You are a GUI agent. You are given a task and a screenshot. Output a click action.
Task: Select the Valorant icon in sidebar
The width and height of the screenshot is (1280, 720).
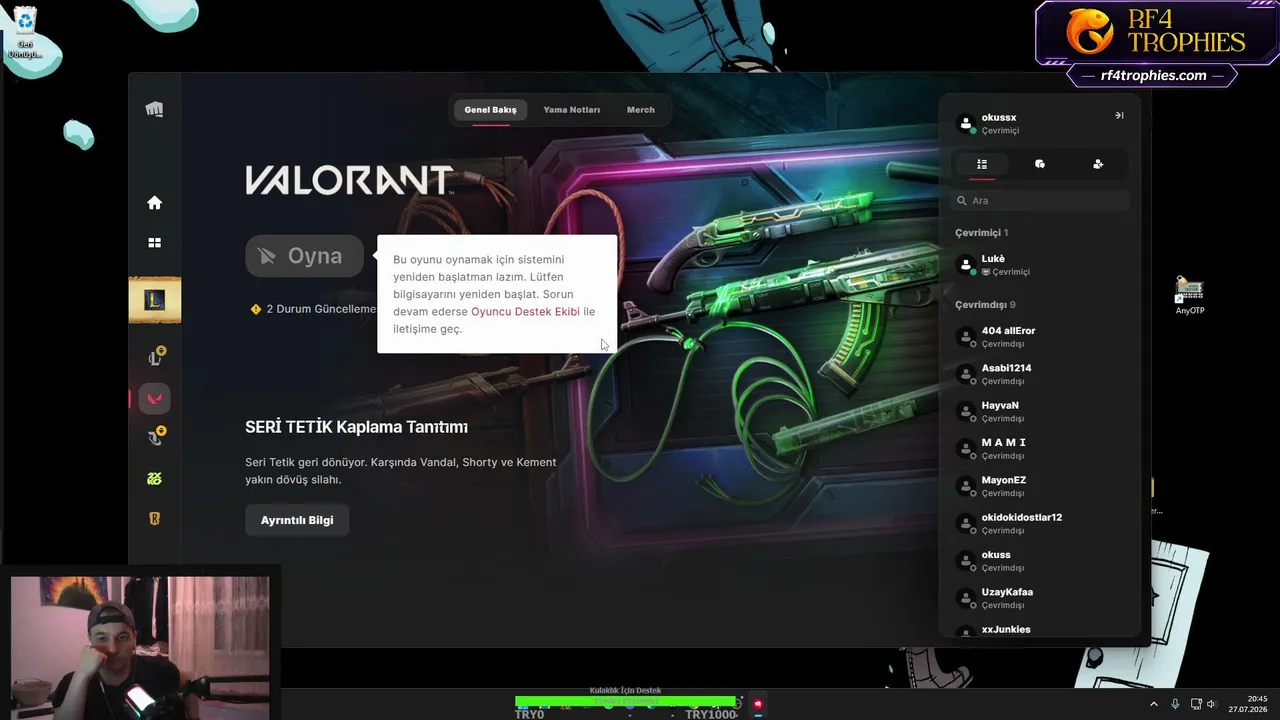(154, 398)
